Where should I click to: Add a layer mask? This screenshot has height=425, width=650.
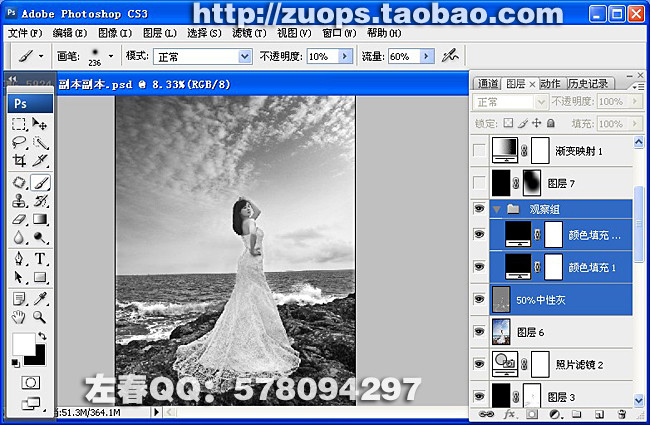click(x=532, y=414)
